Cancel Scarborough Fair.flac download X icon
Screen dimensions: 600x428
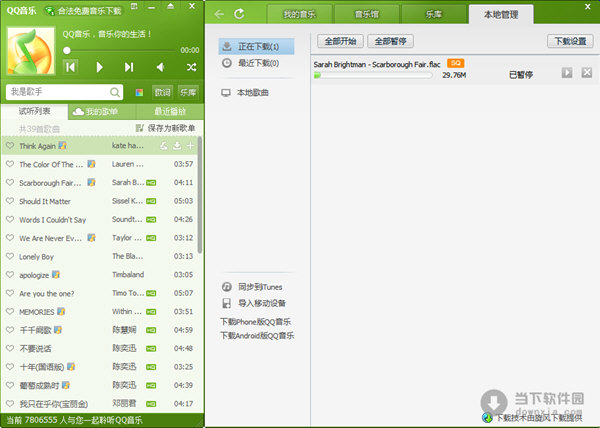tap(587, 72)
